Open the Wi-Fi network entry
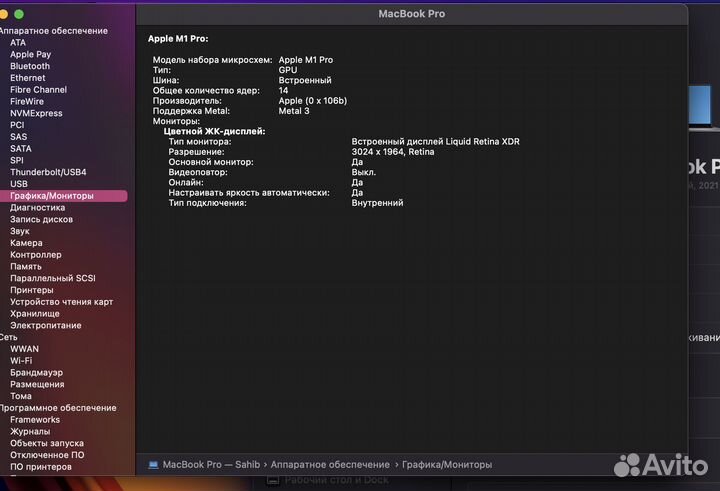 coord(21,361)
